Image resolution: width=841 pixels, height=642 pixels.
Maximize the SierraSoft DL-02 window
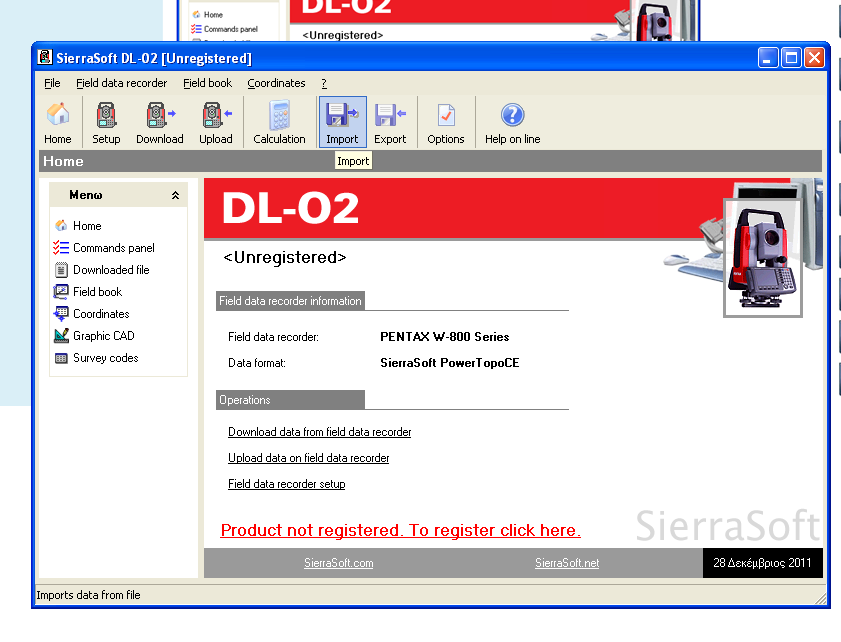tap(791, 57)
